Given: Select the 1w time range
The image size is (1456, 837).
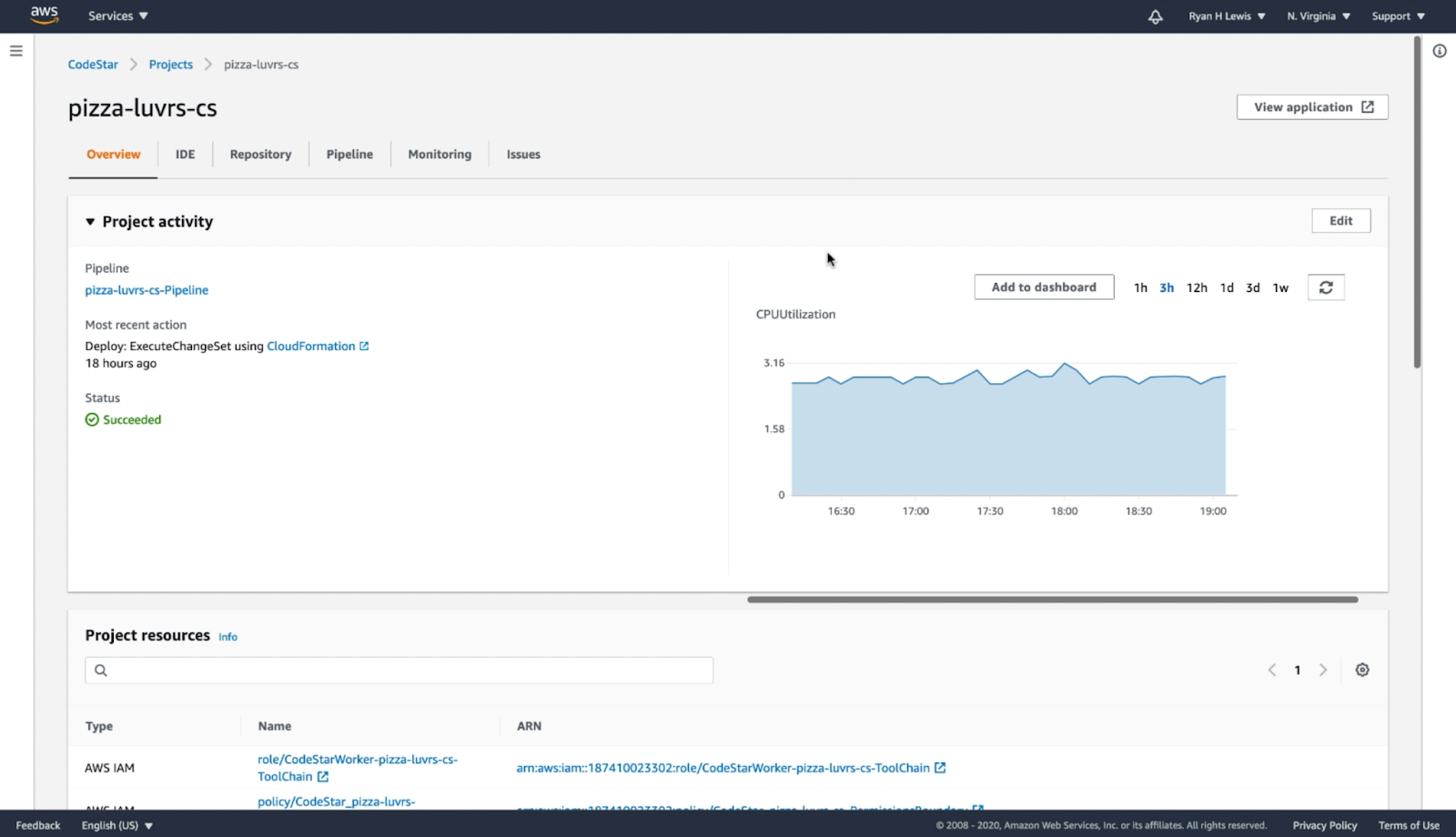Looking at the screenshot, I should coord(1280,287).
